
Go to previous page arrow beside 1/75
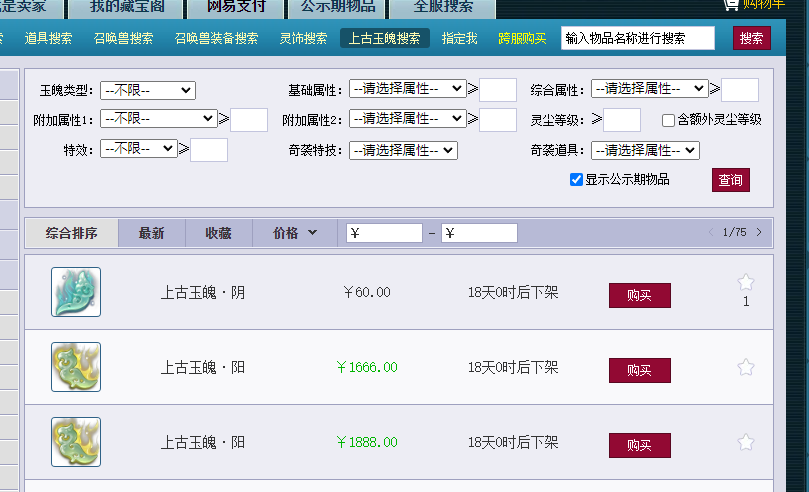coord(711,233)
